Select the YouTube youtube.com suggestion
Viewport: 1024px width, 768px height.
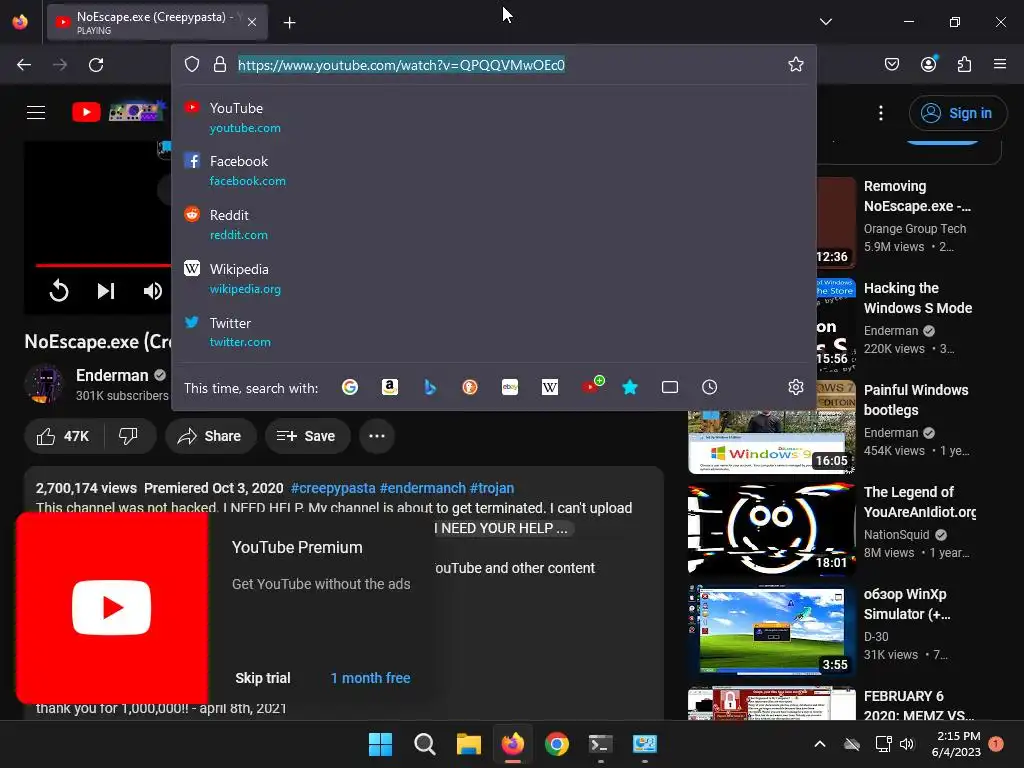pyautogui.click(x=494, y=118)
